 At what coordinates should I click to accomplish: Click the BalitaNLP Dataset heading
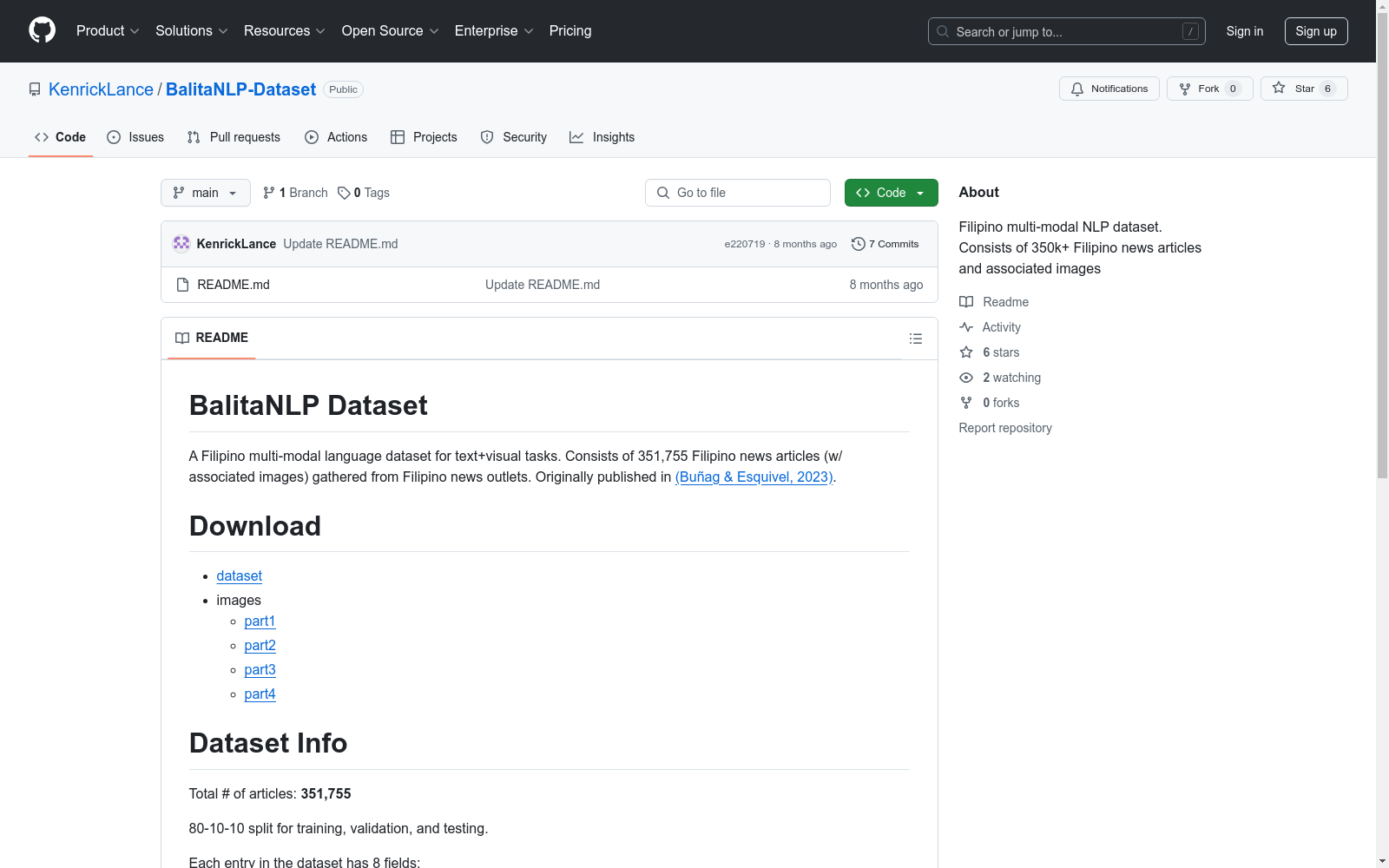[308, 405]
